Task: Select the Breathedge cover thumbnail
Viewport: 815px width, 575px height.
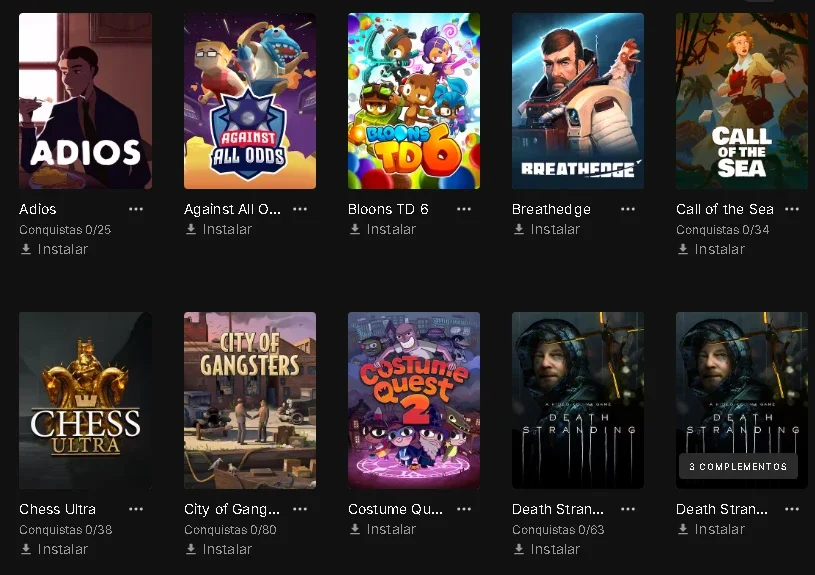Action: (x=578, y=101)
